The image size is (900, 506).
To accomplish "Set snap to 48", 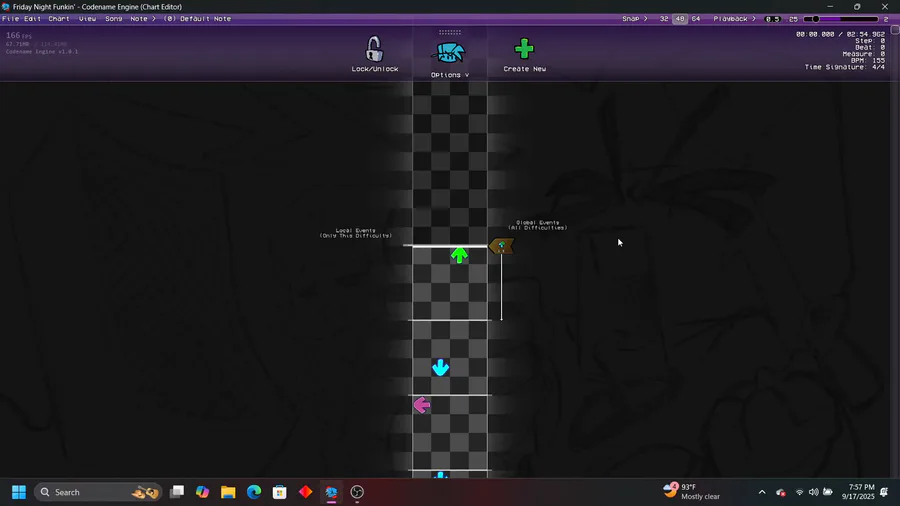I will [x=680, y=19].
